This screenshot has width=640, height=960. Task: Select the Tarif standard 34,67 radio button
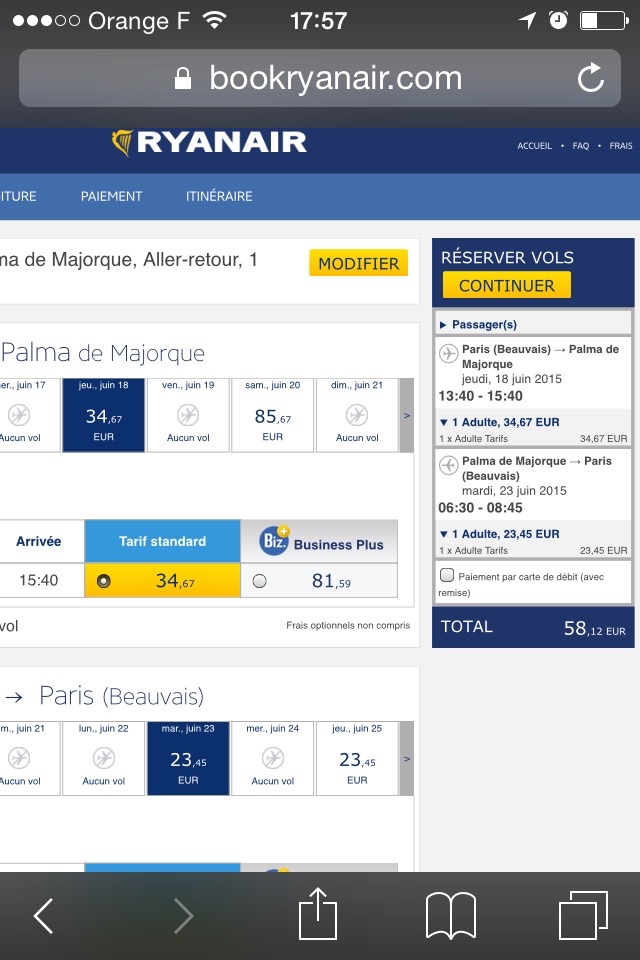(x=103, y=581)
